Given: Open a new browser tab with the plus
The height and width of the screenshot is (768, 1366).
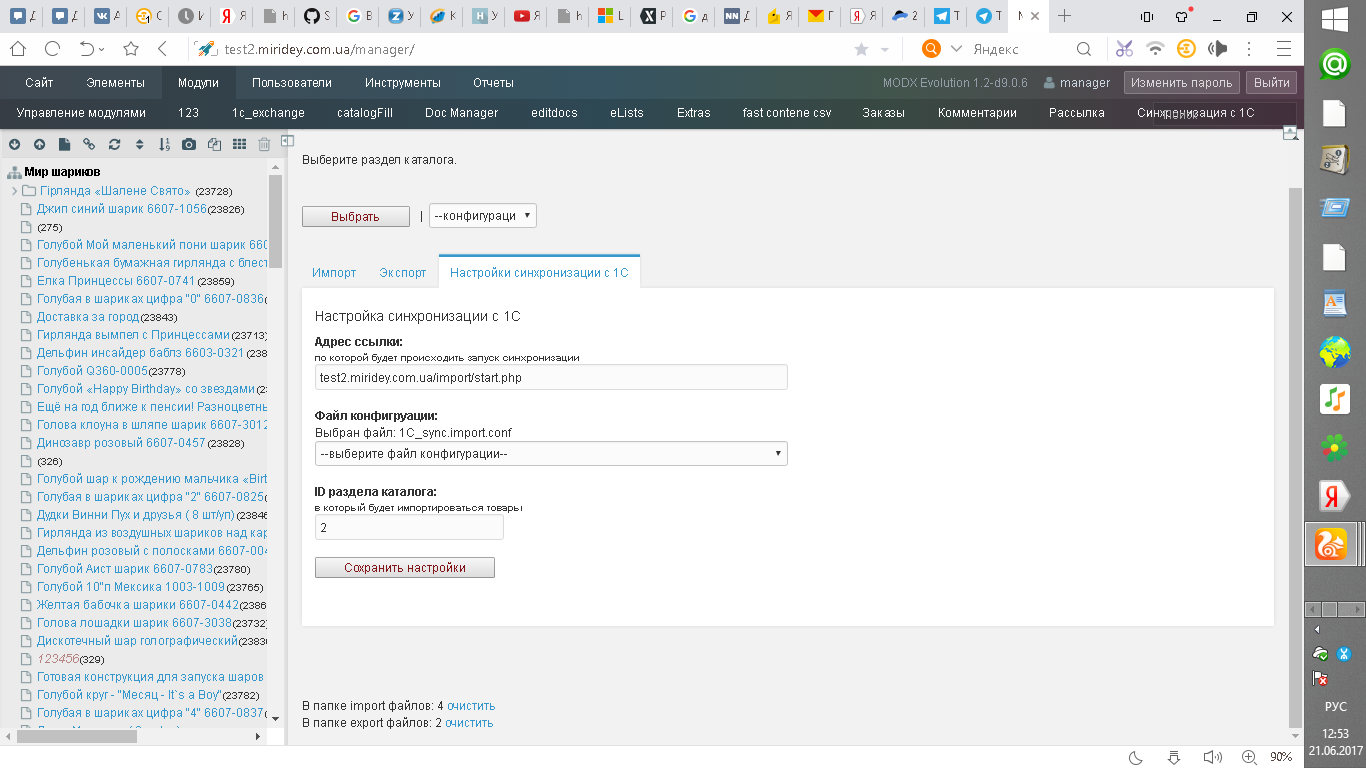Looking at the screenshot, I should click(1064, 16).
